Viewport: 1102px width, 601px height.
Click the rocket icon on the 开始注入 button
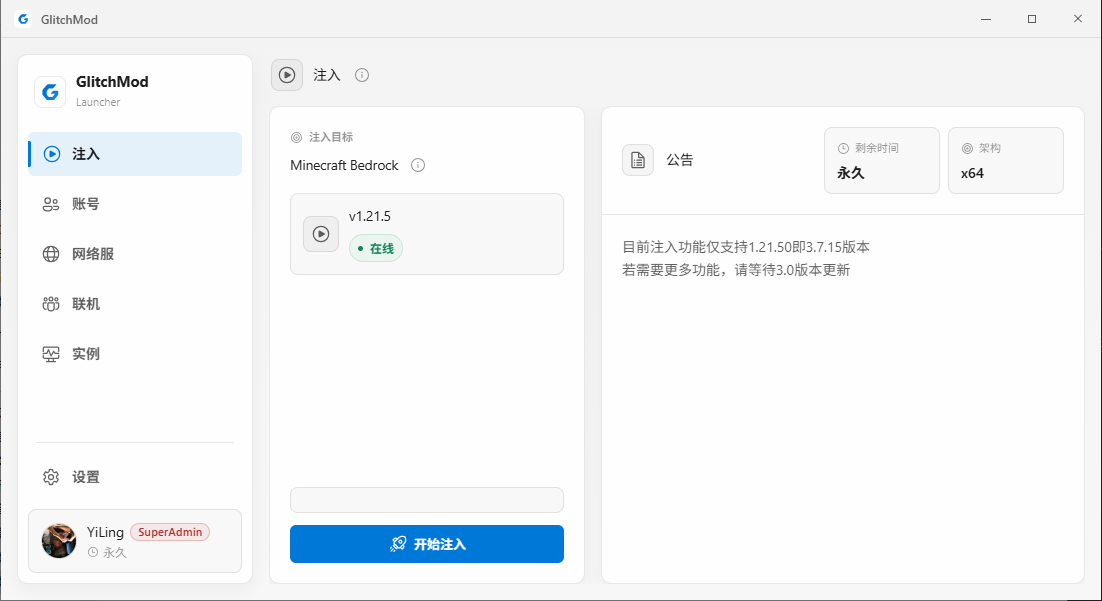pyautogui.click(x=398, y=544)
